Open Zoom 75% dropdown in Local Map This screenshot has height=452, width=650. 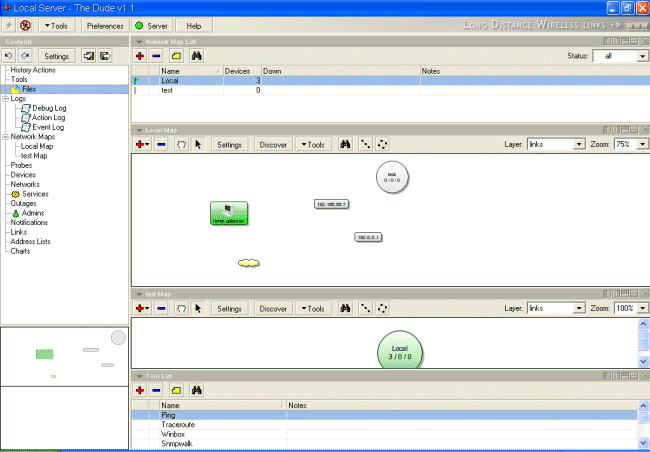pos(643,144)
